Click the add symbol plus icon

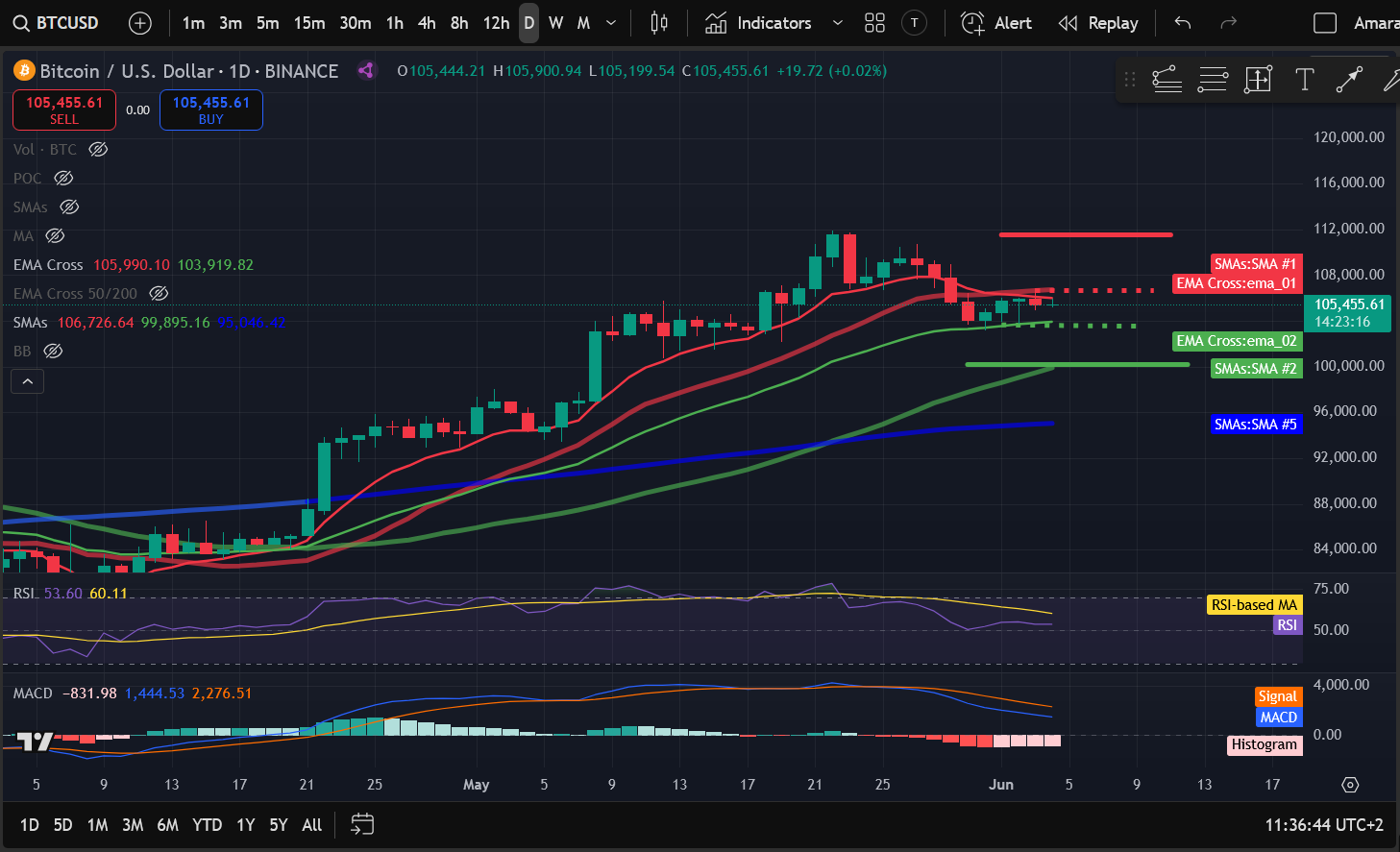pyautogui.click(x=140, y=23)
